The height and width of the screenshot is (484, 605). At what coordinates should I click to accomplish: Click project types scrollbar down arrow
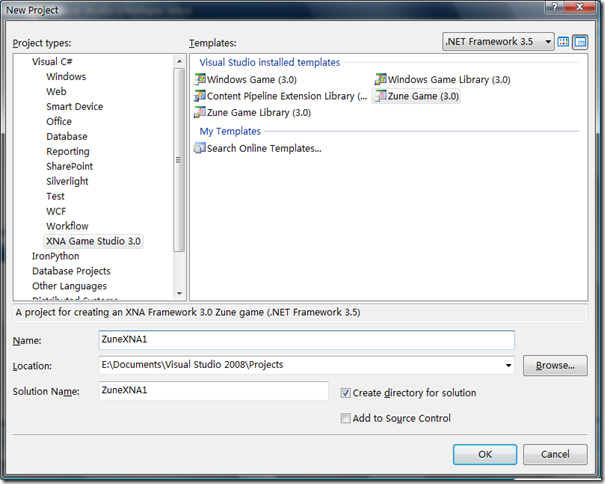179,294
